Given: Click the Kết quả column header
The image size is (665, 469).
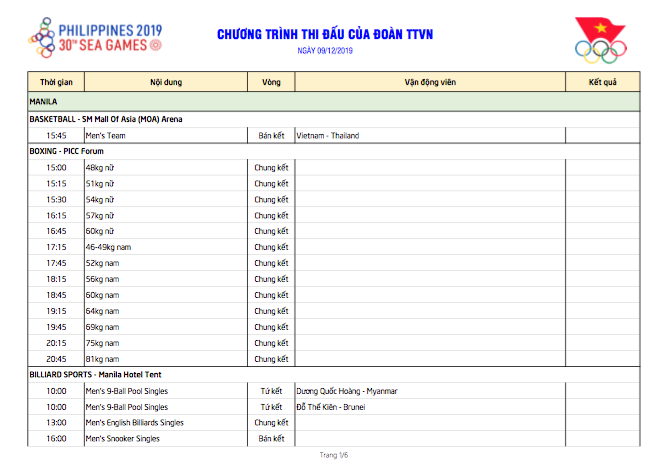Looking at the screenshot, I should [603, 82].
